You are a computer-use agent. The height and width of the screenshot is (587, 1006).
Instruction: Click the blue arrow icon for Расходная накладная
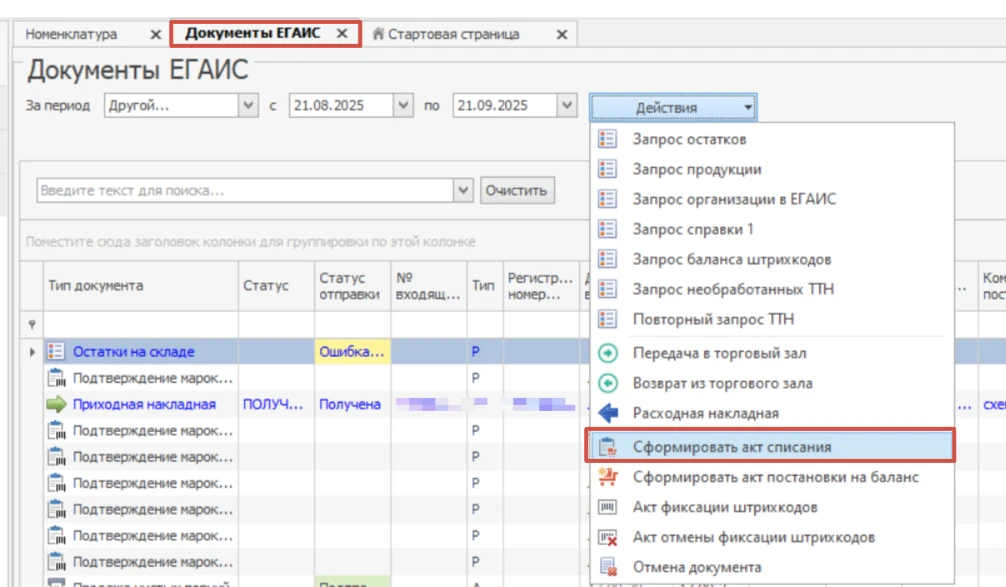coord(608,413)
